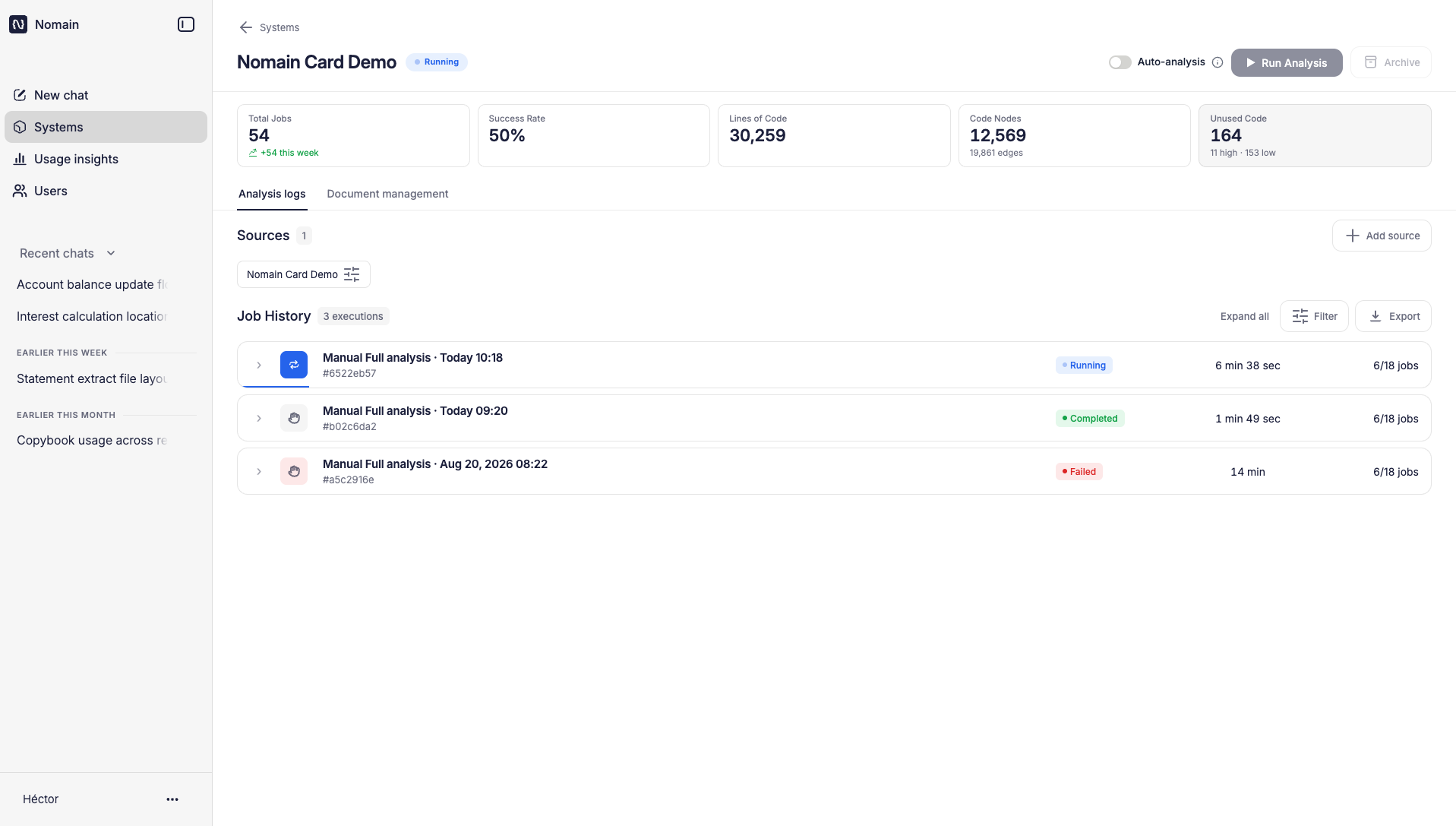Click the Failed badge on job #a5c2916e

(x=1079, y=472)
